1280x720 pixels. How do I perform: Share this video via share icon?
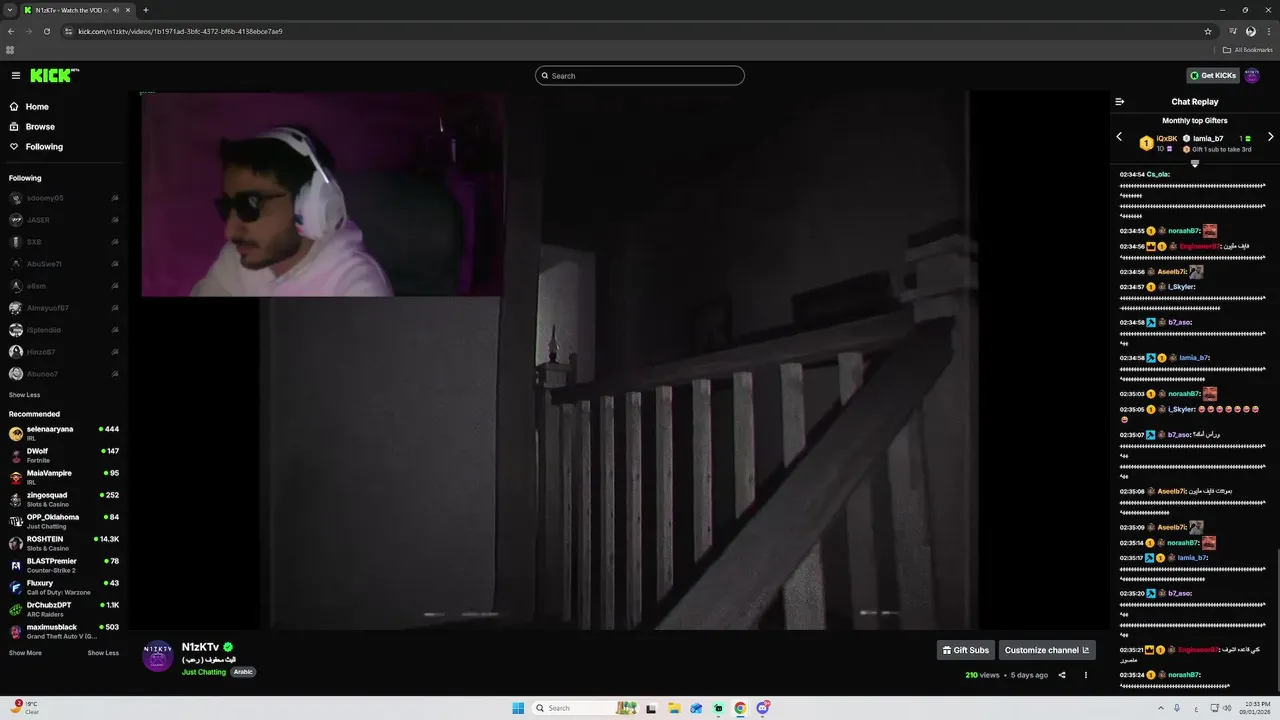[1062, 675]
